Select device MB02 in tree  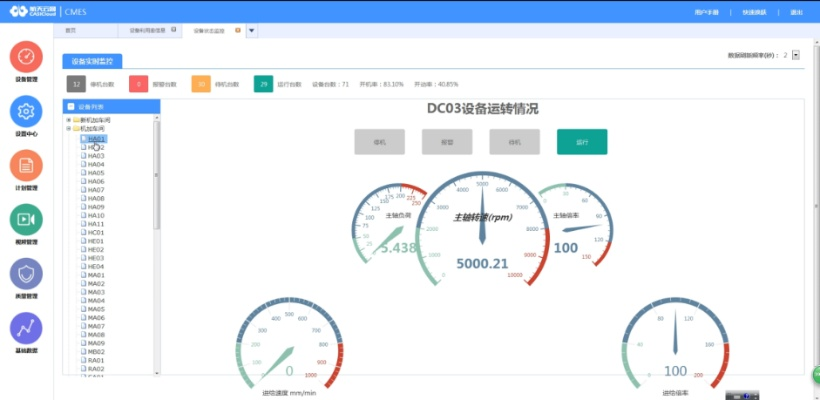click(x=96, y=352)
